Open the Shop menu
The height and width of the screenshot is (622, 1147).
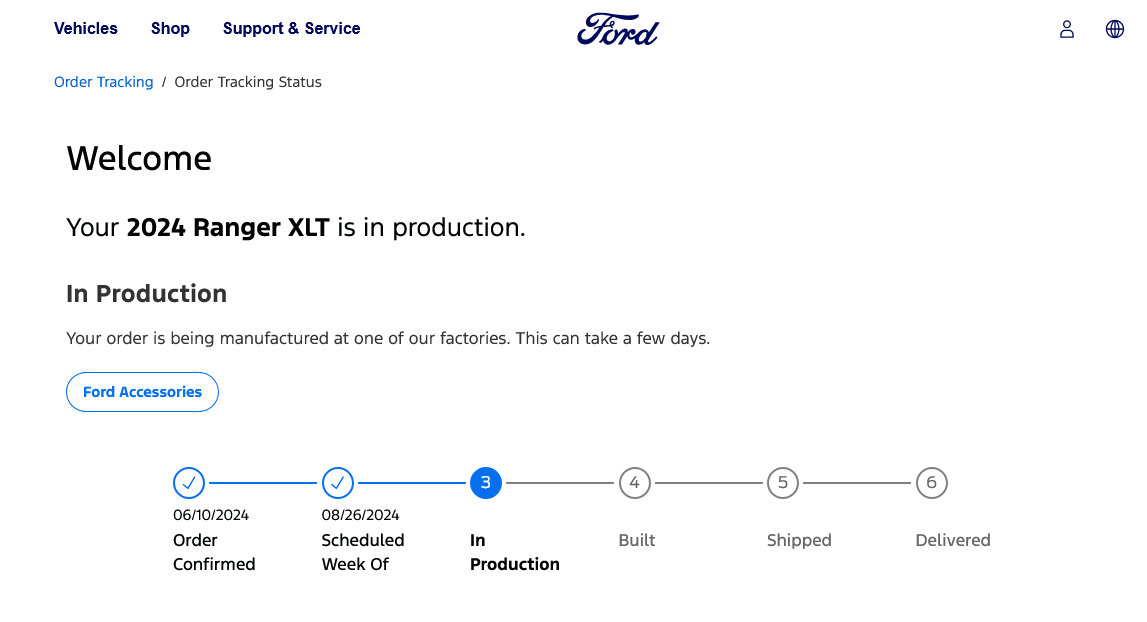(x=170, y=29)
